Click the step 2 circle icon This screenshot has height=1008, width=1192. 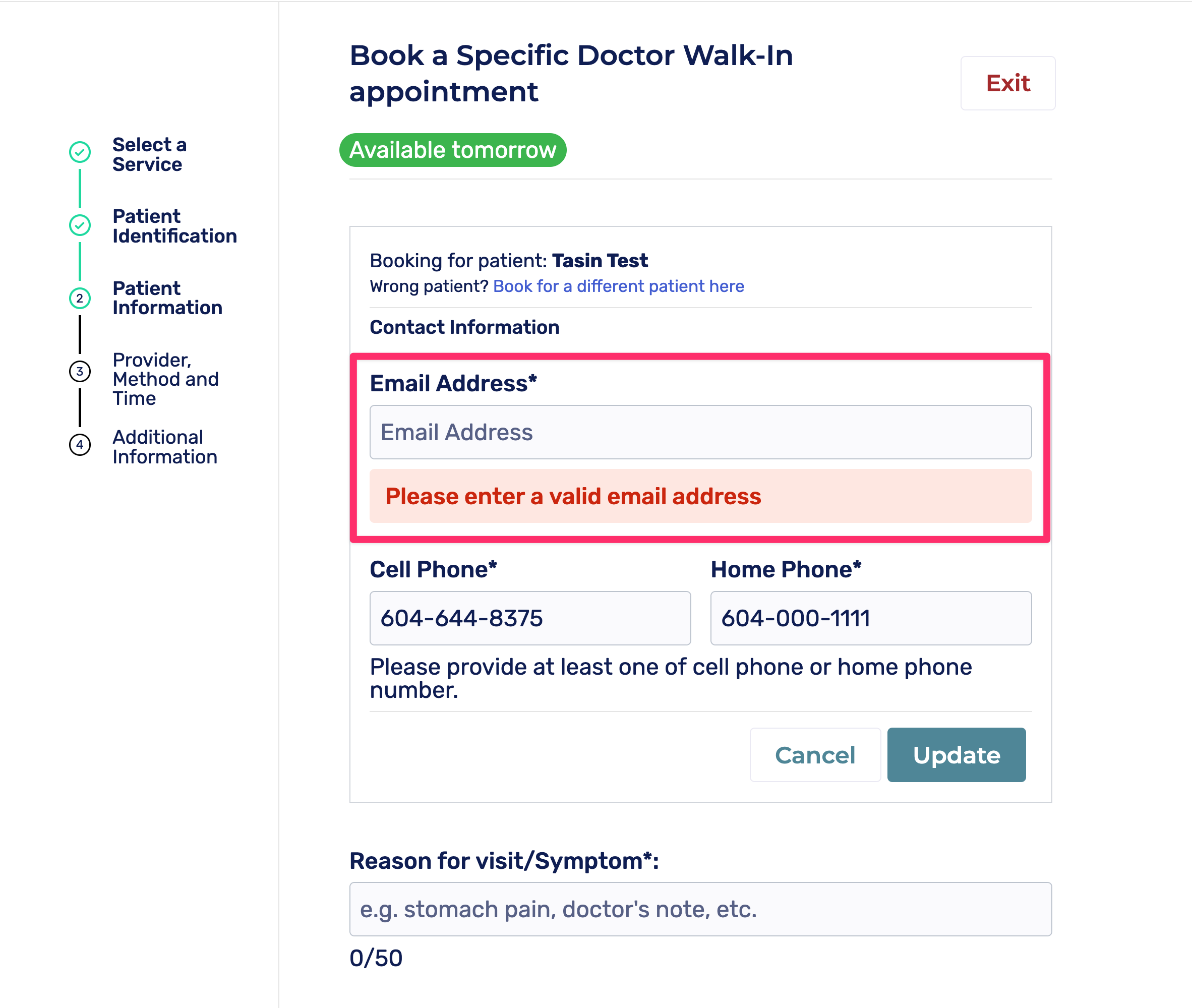80,299
